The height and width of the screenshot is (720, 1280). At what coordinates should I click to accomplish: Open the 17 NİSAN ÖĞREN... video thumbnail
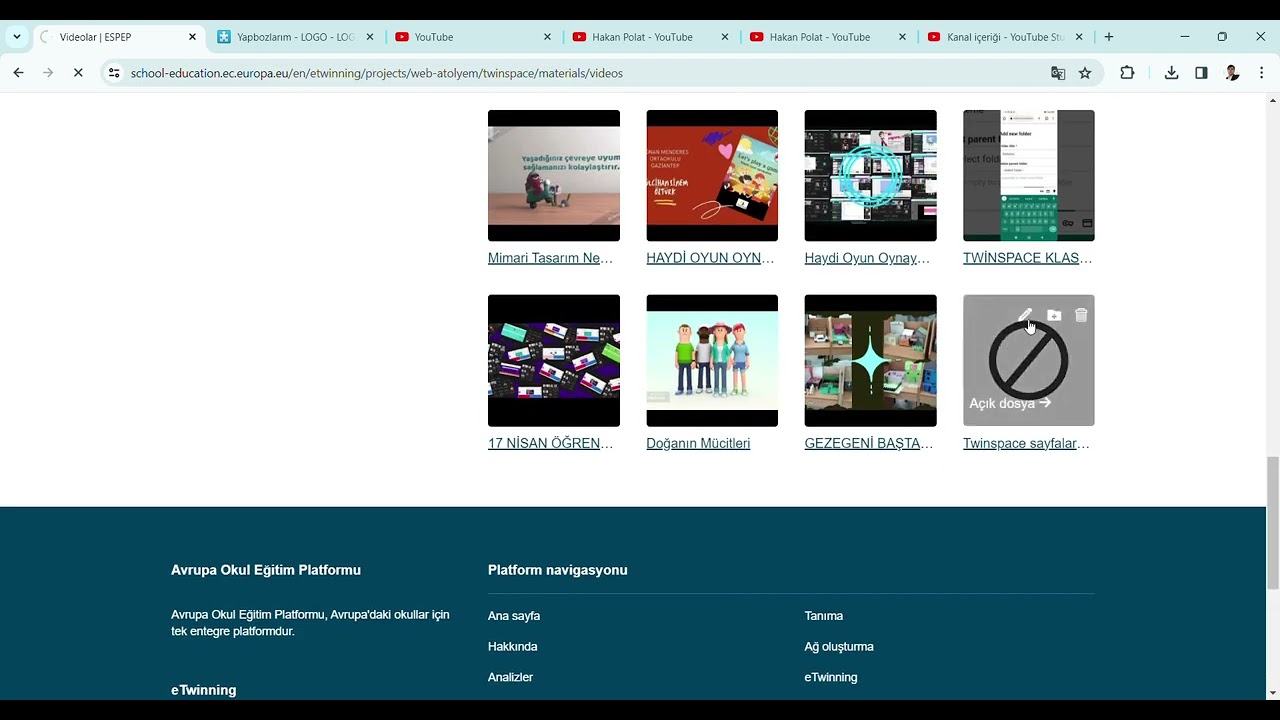click(x=553, y=360)
